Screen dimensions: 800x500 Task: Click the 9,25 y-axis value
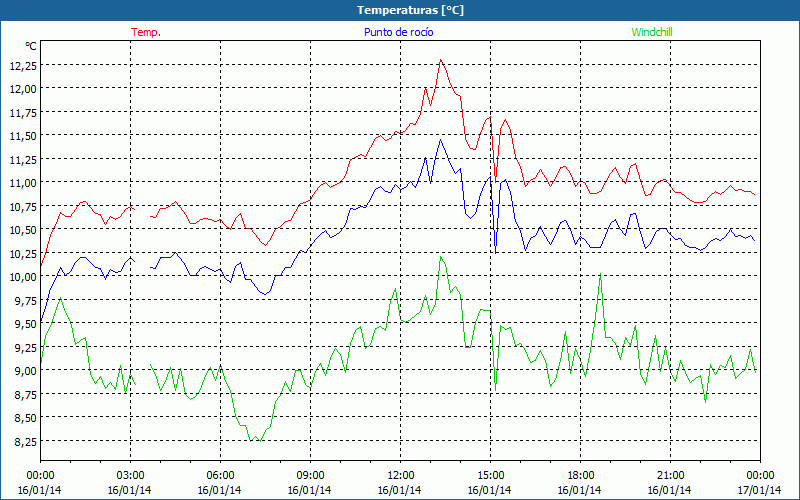pos(26,347)
